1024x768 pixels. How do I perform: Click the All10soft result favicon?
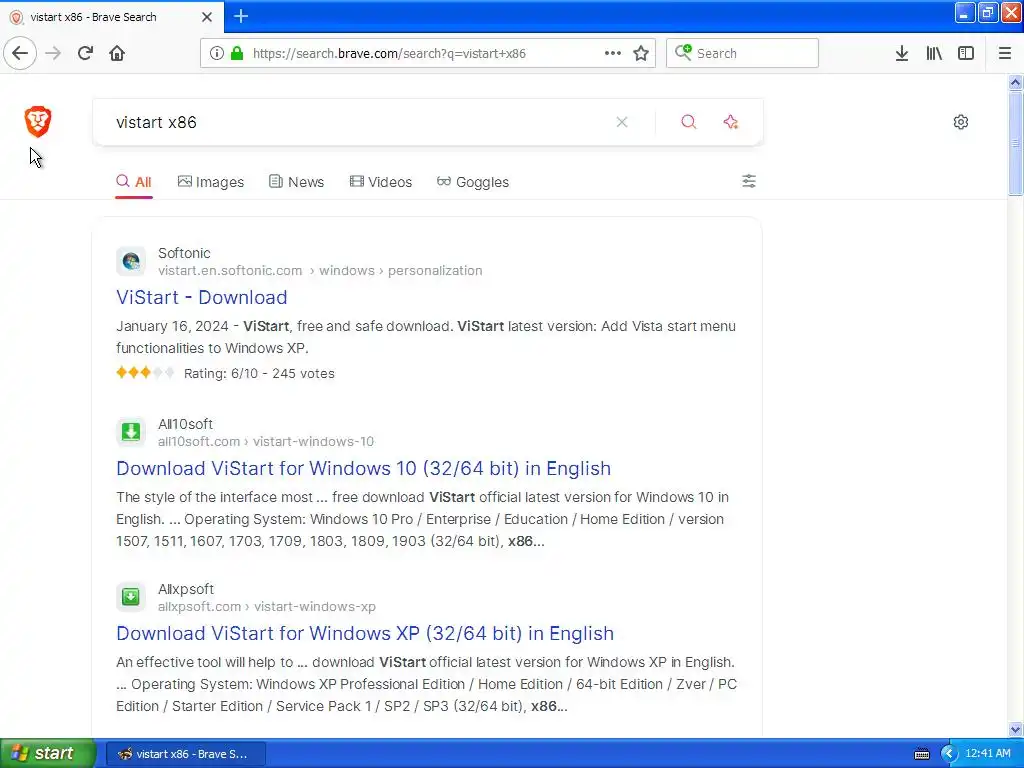(131, 432)
